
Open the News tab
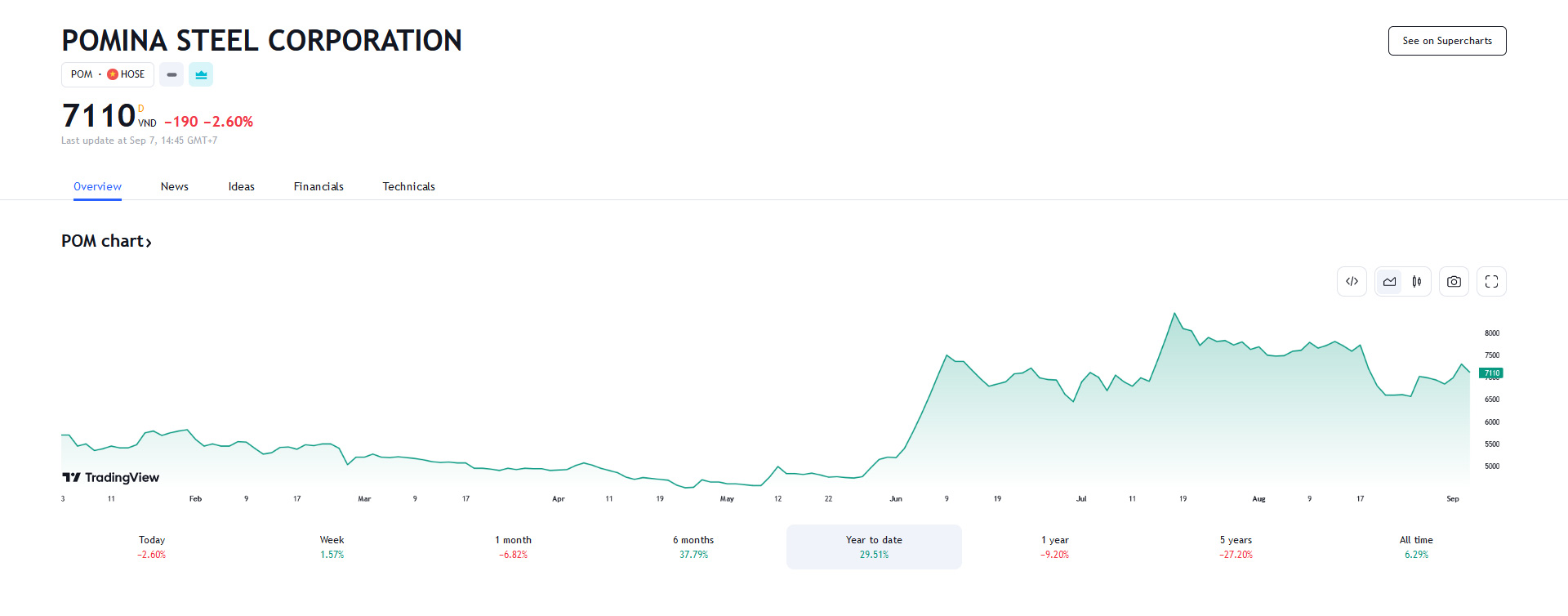[175, 186]
